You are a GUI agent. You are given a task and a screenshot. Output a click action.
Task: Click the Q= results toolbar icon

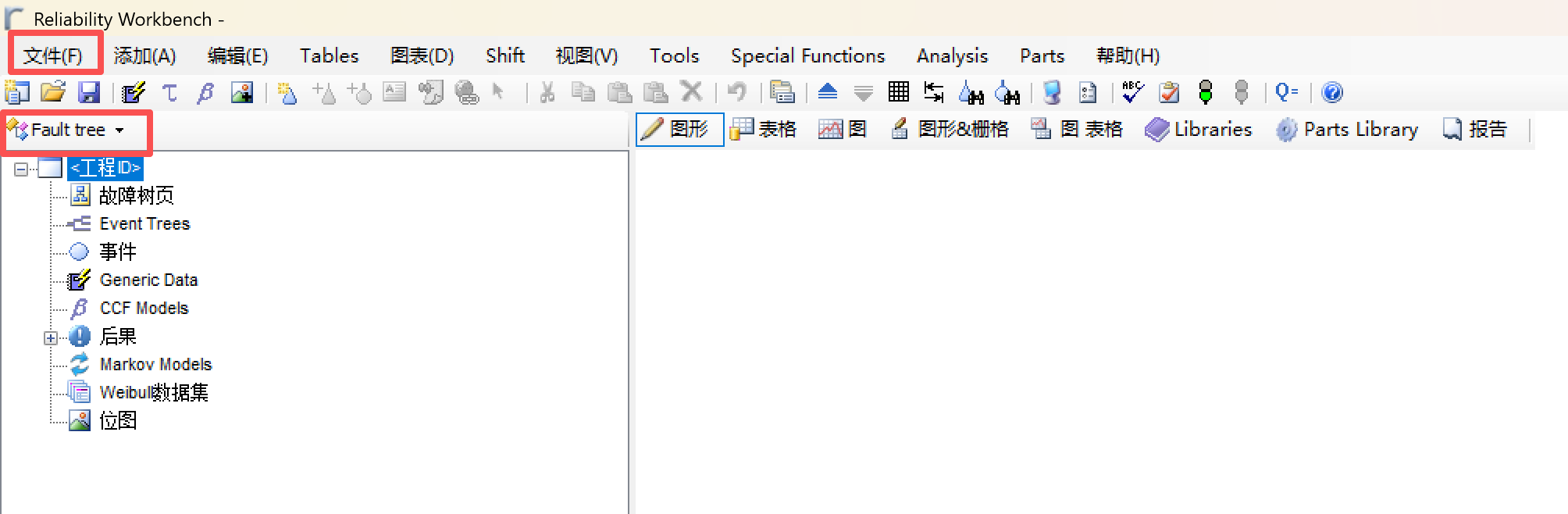pyautogui.click(x=1286, y=92)
